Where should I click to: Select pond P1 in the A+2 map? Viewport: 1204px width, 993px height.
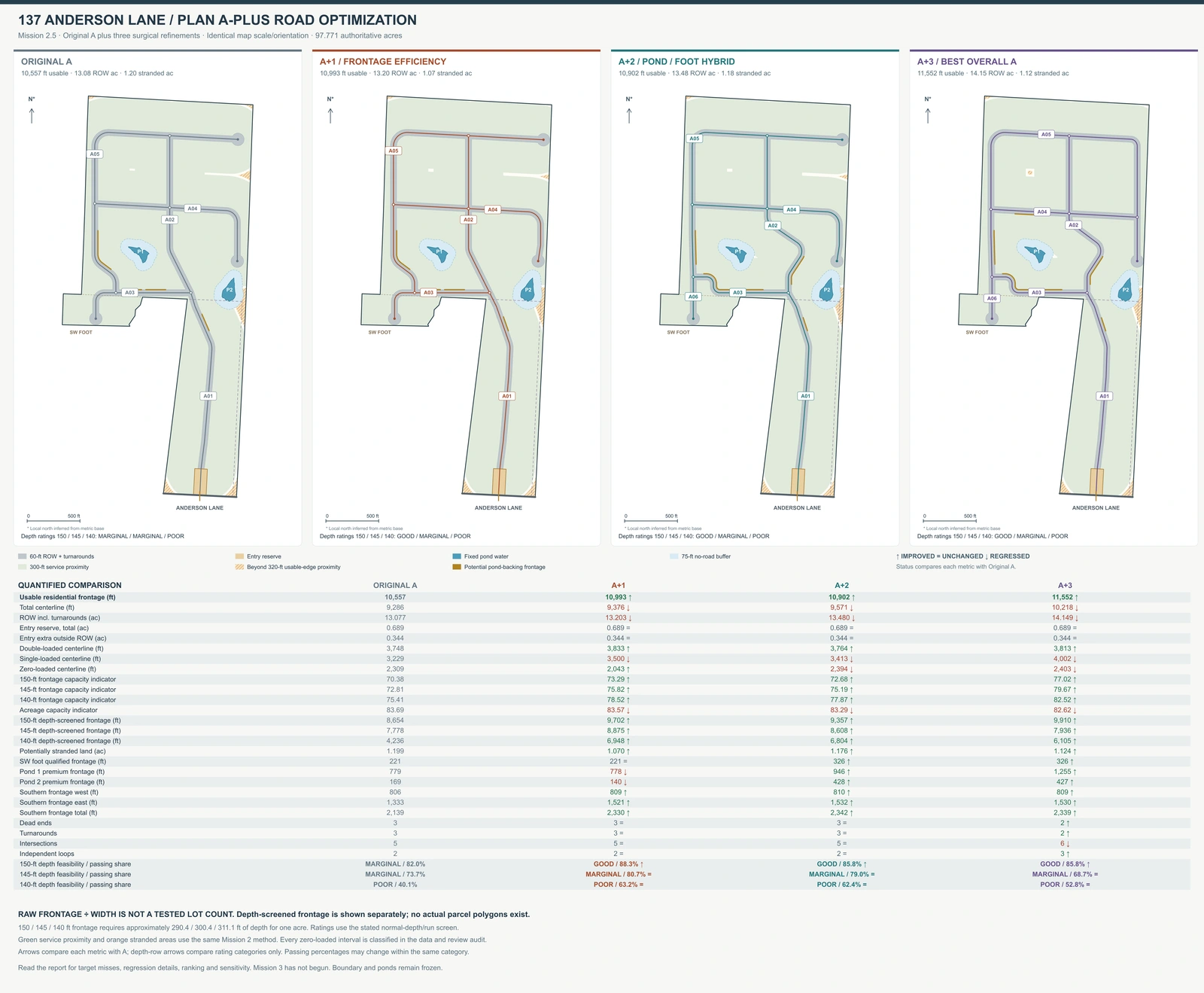[x=737, y=254]
